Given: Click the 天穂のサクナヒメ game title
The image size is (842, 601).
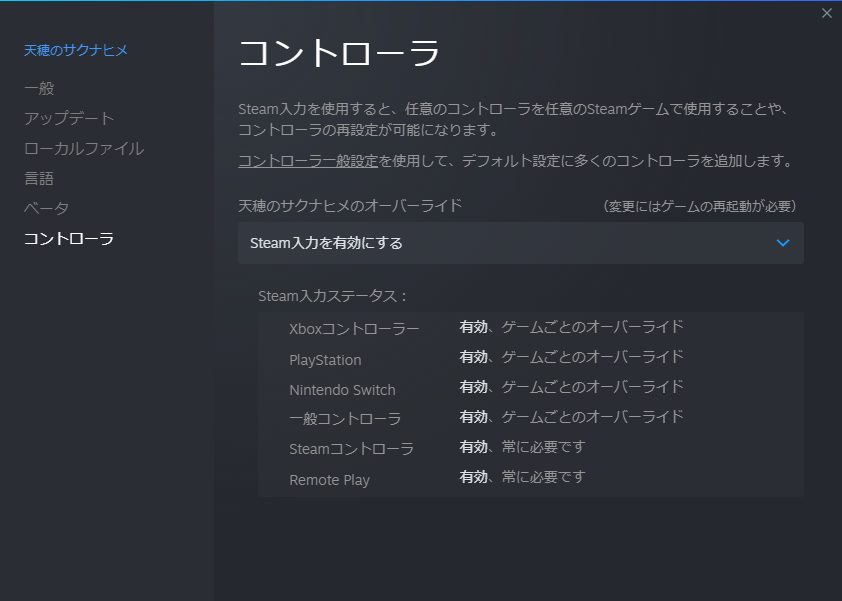Looking at the screenshot, I should coord(76,50).
